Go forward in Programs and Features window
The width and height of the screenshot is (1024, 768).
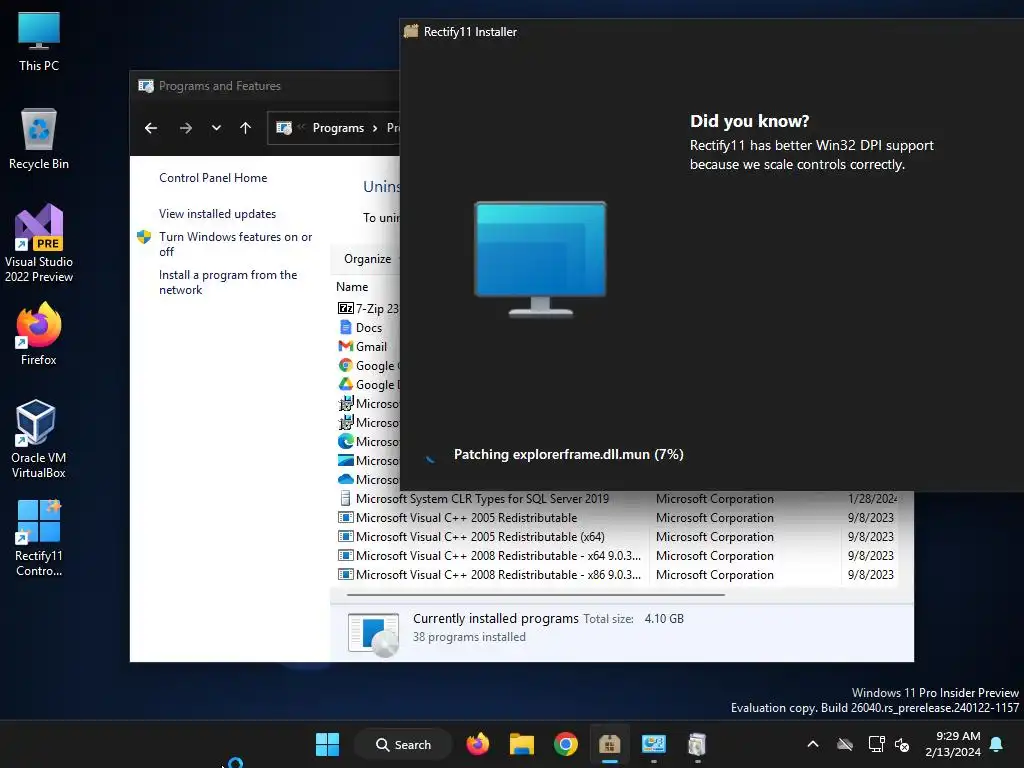(x=185, y=128)
